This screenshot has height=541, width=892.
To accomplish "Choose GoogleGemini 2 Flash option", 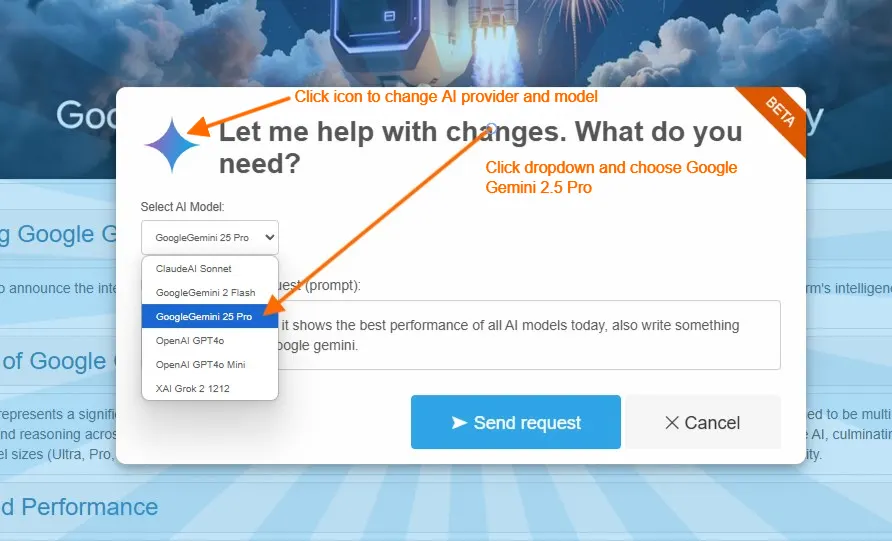I will point(210,292).
